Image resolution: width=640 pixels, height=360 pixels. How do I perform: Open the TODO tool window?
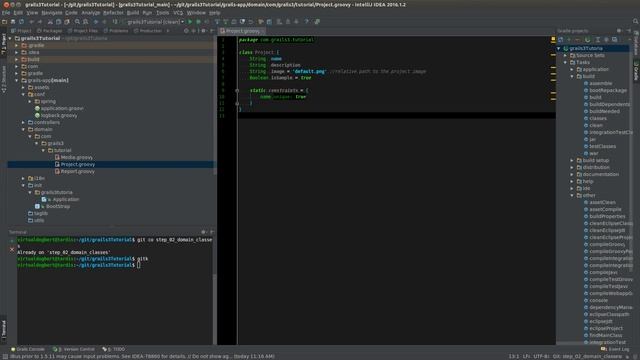point(114,349)
